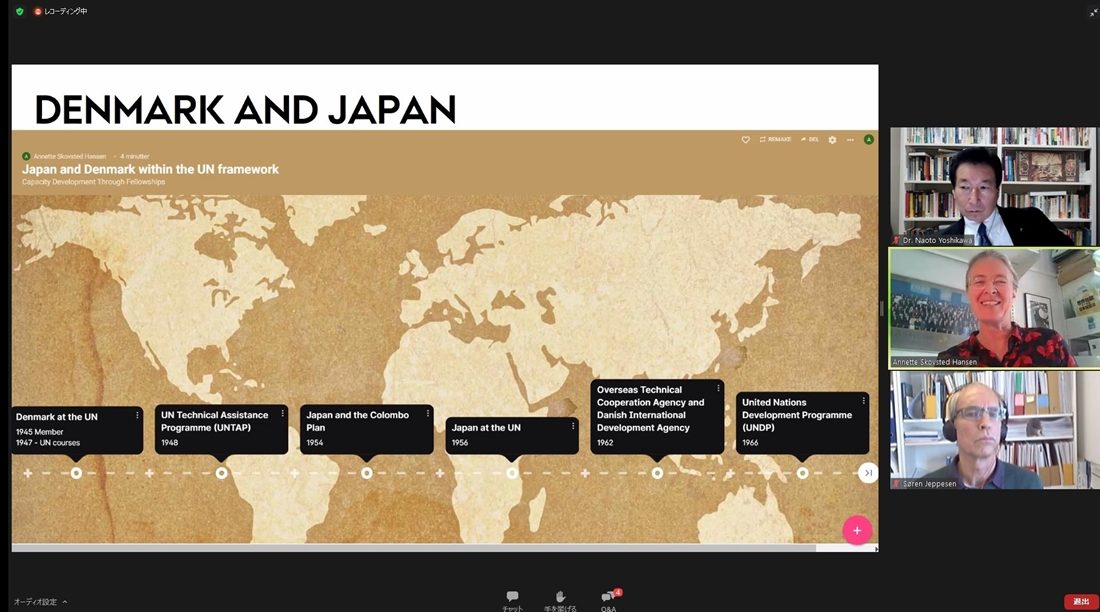The width and height of the screenshot is (1100, 612).
Task: Select the timeline marker under Japan at the UN
Action: [x=512, y=473]
